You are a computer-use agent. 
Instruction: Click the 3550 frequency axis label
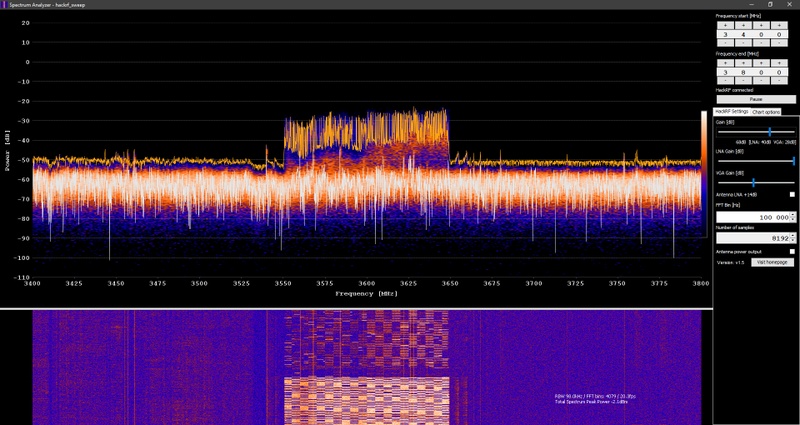[283, 283]
